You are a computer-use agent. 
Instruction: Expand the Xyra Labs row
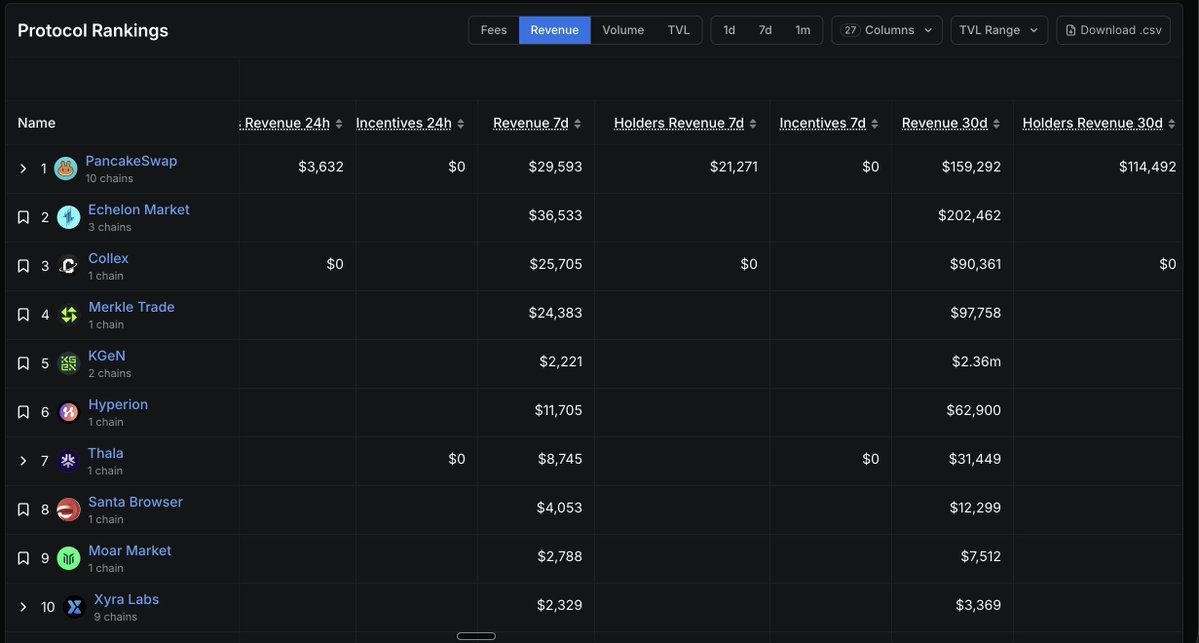coord(23,607)
